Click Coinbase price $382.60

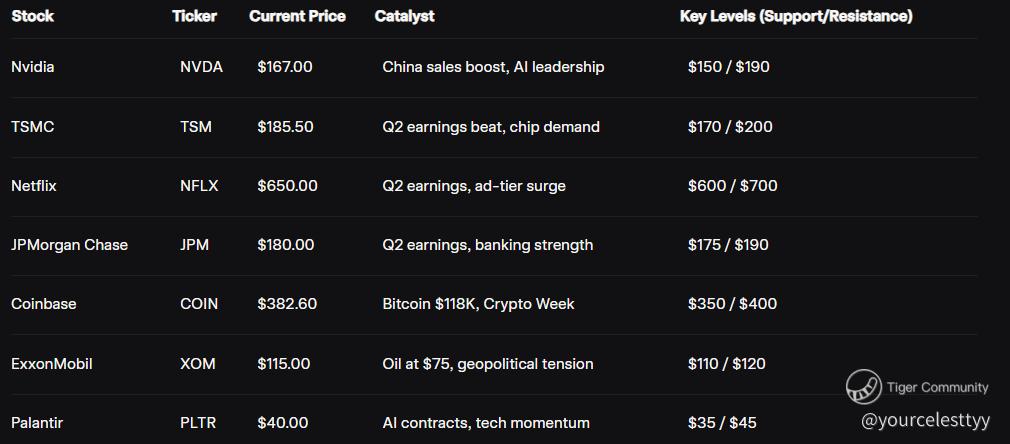(287, 304)
